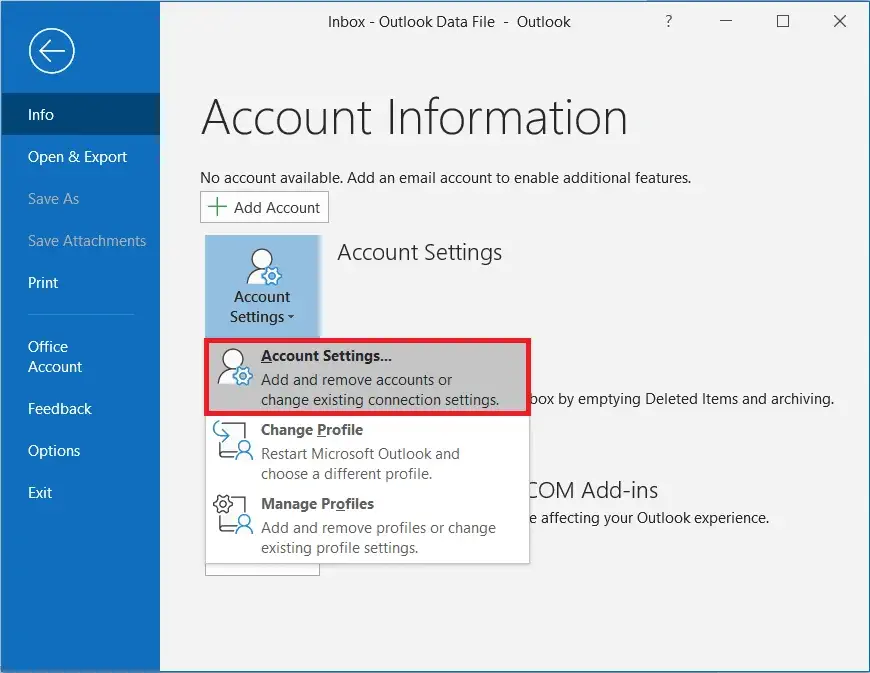Click the green plus icon on Add Account

[x=217, y=207]
